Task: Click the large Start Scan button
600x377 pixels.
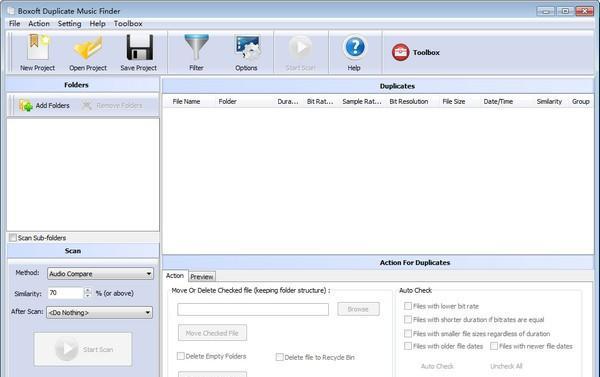Action: pos(83,349)
